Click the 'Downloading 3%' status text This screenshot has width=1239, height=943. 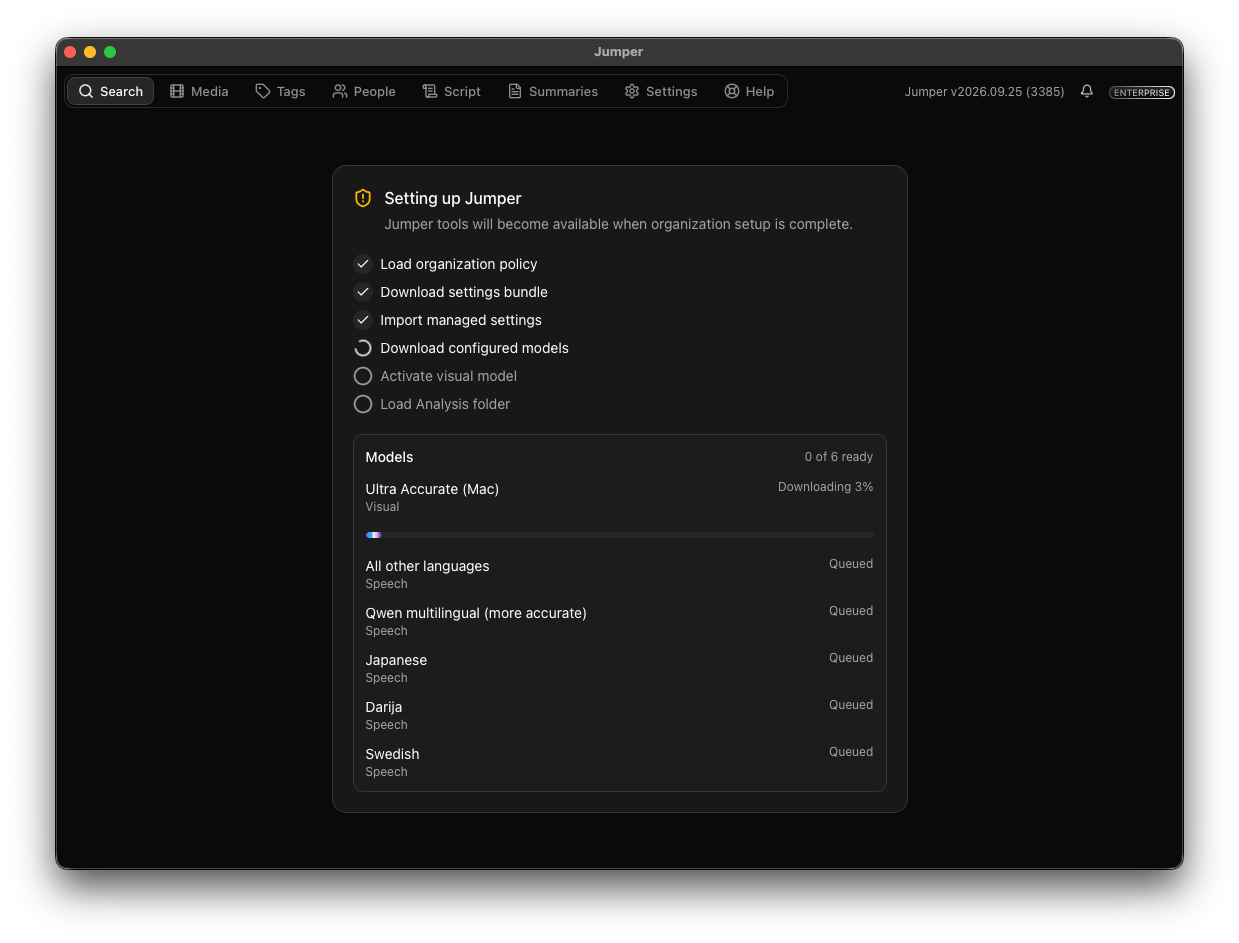pyautogui.click(x=826, y=487)
